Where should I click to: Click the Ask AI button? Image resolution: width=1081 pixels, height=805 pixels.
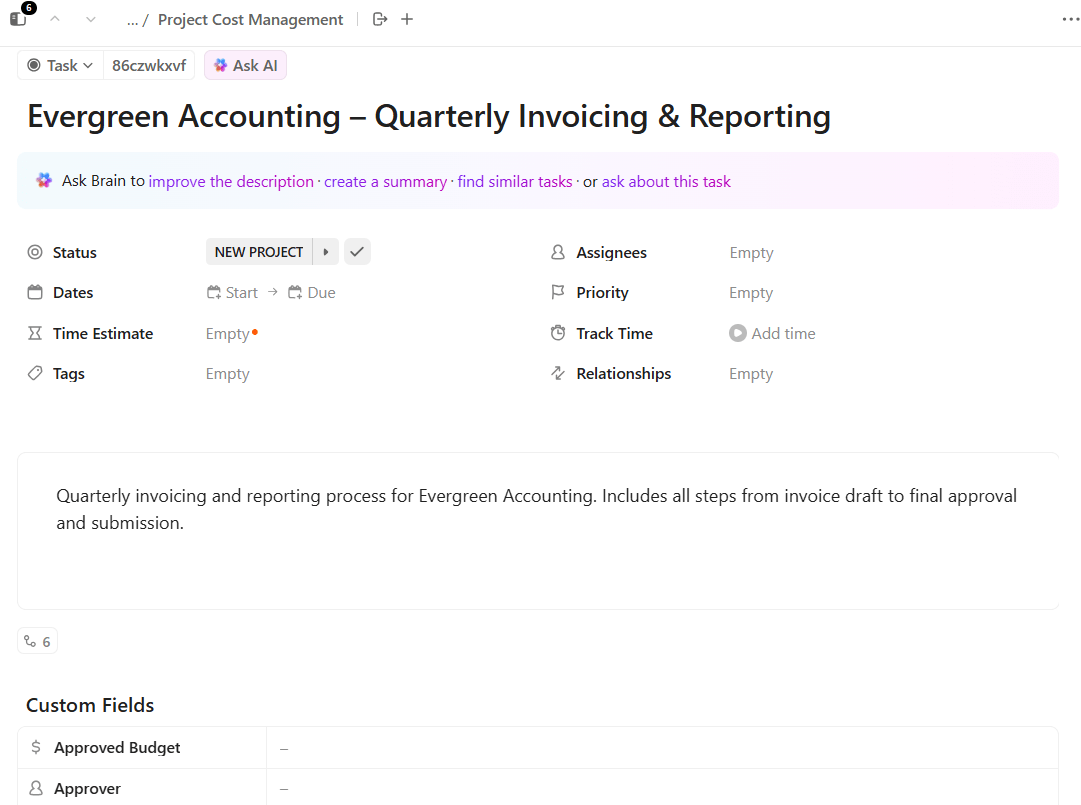pos(245,65)
